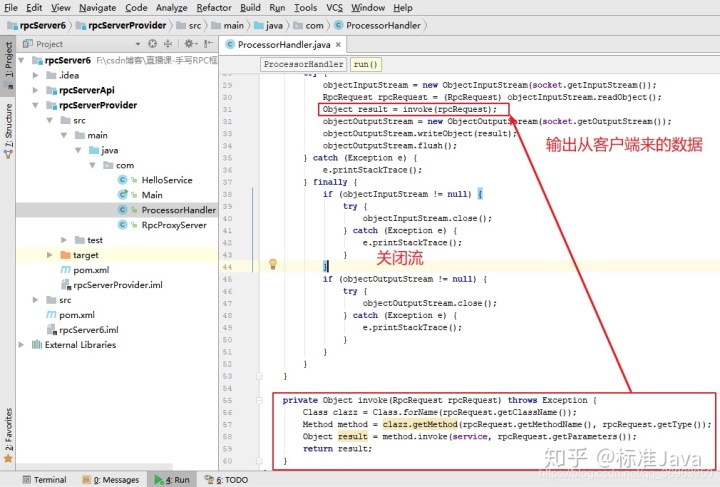The width and height of the screenshot is (720, 487).
Task: Hide the Project tool window
Action: (x=208, y=44)
